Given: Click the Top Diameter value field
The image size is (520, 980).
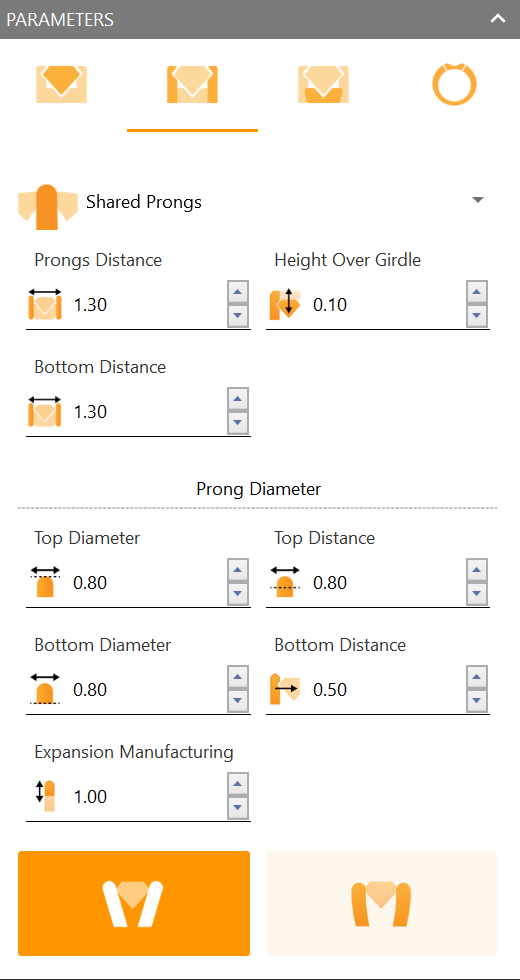Looking at the screenshot, I should pos(148,583).
